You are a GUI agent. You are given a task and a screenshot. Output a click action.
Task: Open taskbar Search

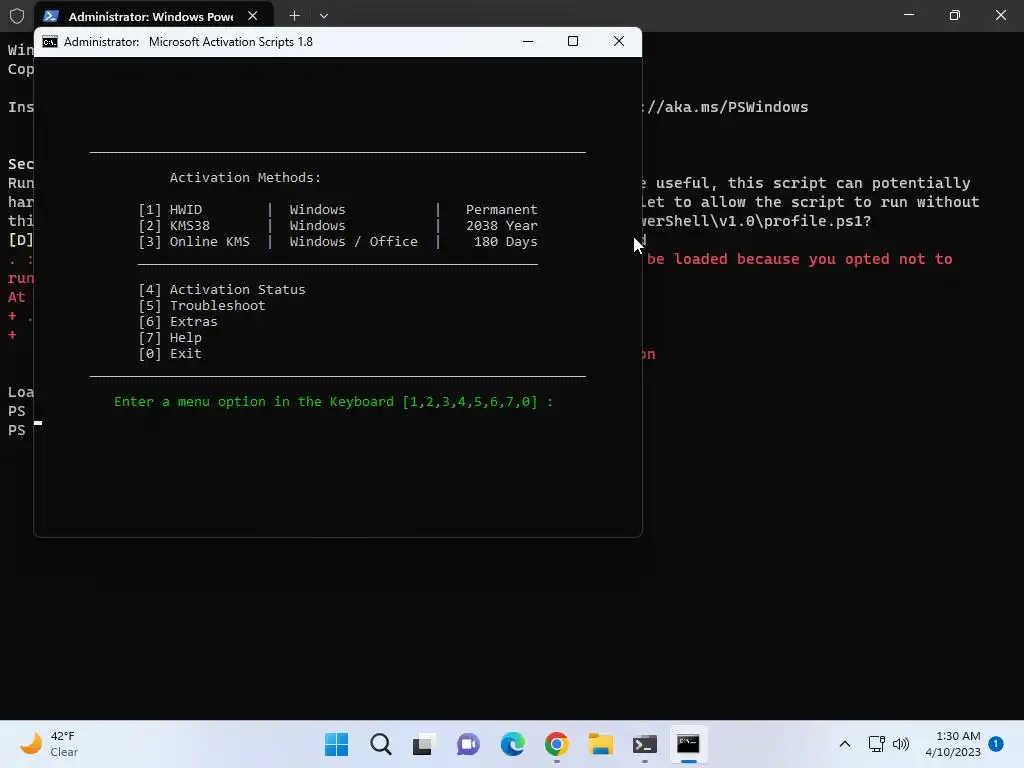pos(381,744)
